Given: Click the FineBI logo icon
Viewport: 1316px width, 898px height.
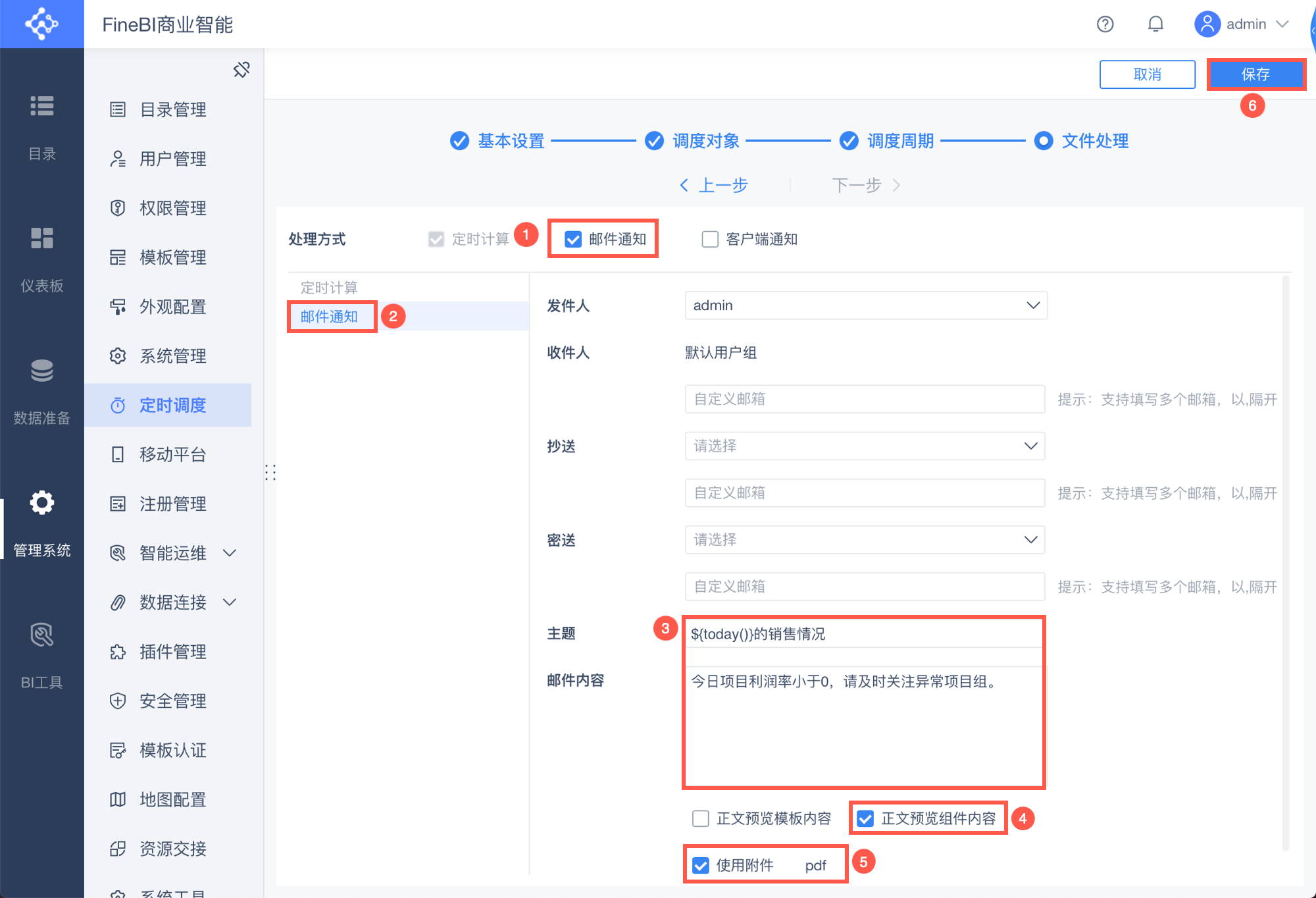Looking at the screenshot, I should click(x=41, y=24).
